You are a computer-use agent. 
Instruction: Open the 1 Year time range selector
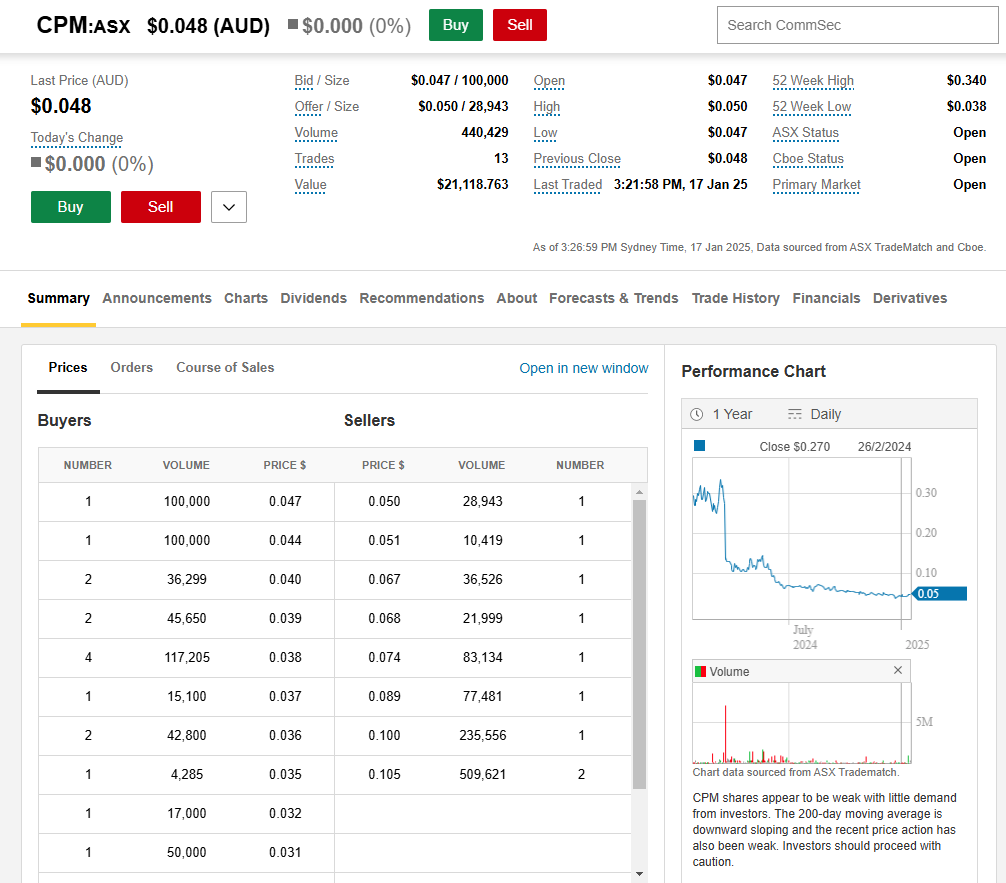point(733,415)
